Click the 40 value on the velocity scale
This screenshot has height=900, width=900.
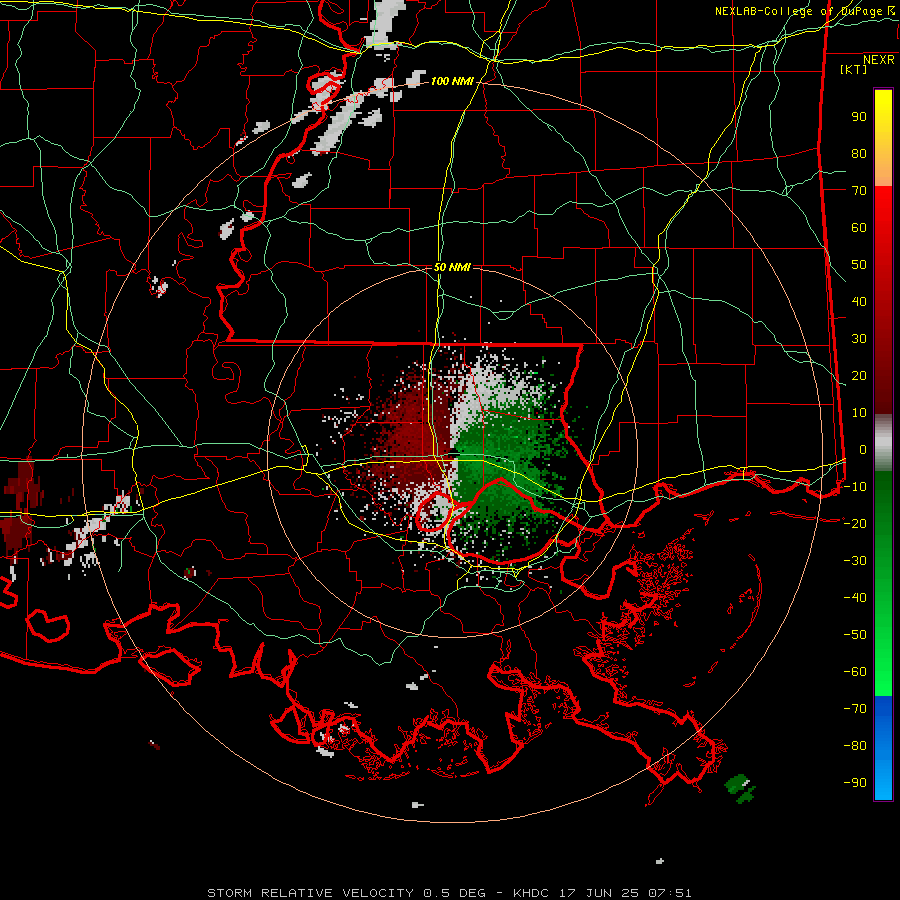(859, 302)
